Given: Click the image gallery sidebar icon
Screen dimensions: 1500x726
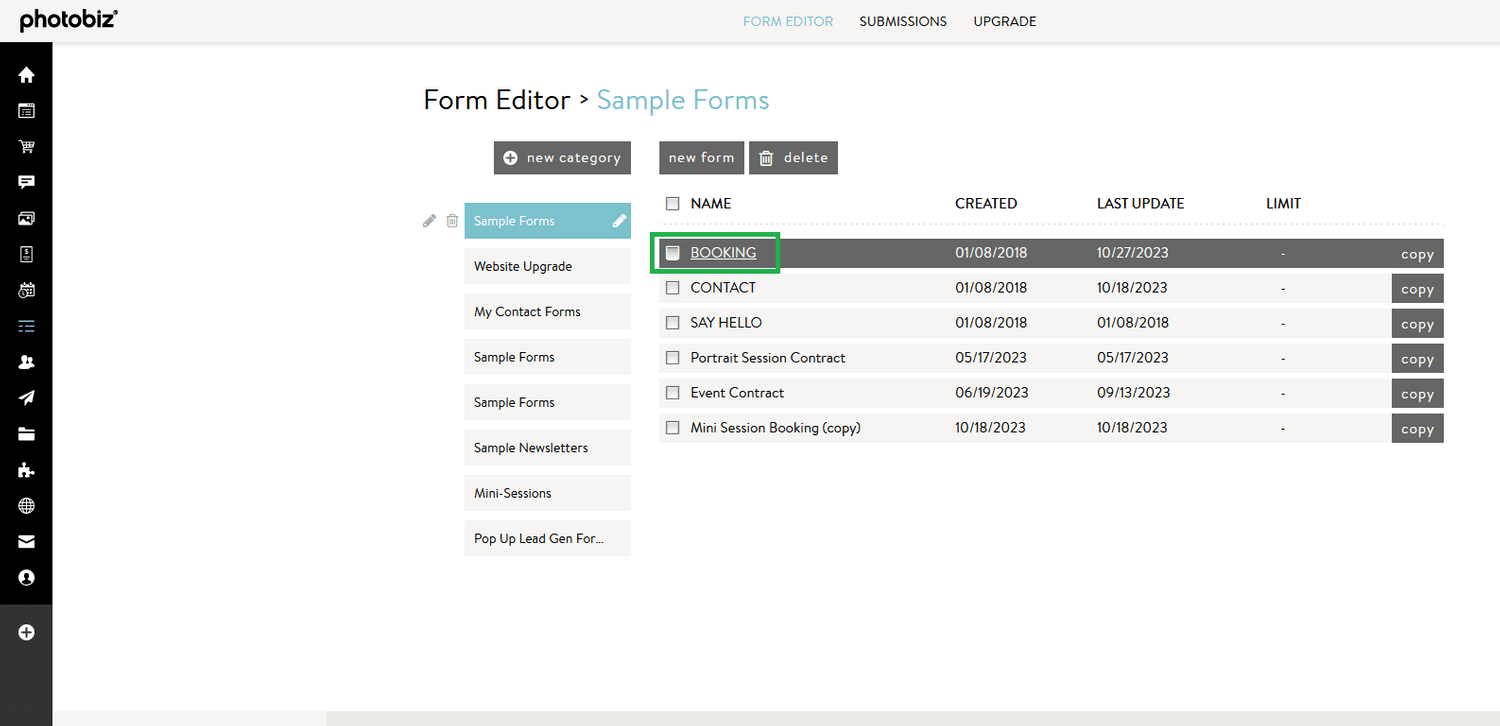Looking at the screenshot, I should 26,218.
